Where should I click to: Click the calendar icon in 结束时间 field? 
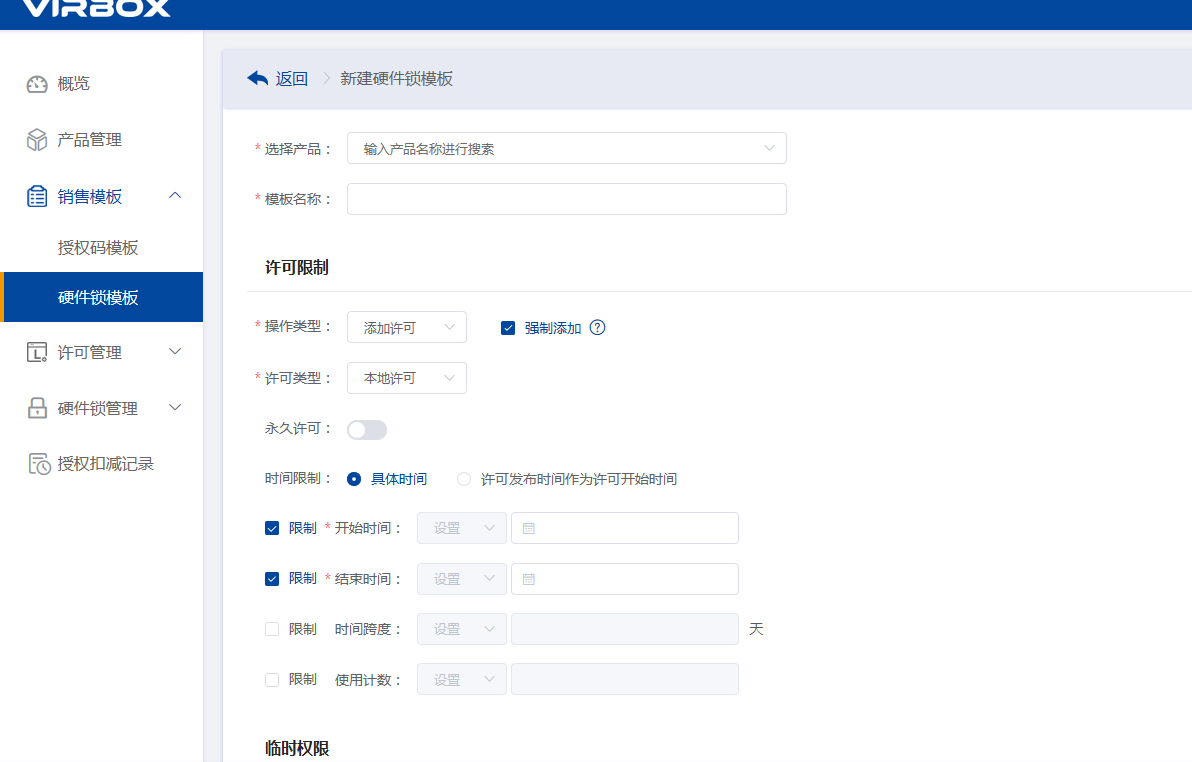tap(529, 579)
